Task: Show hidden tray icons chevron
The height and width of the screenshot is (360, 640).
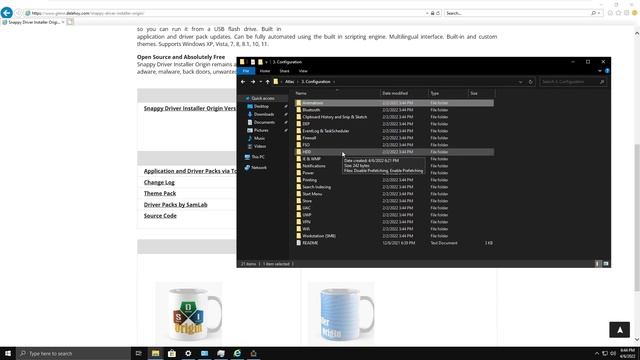Action: (597, 353)
